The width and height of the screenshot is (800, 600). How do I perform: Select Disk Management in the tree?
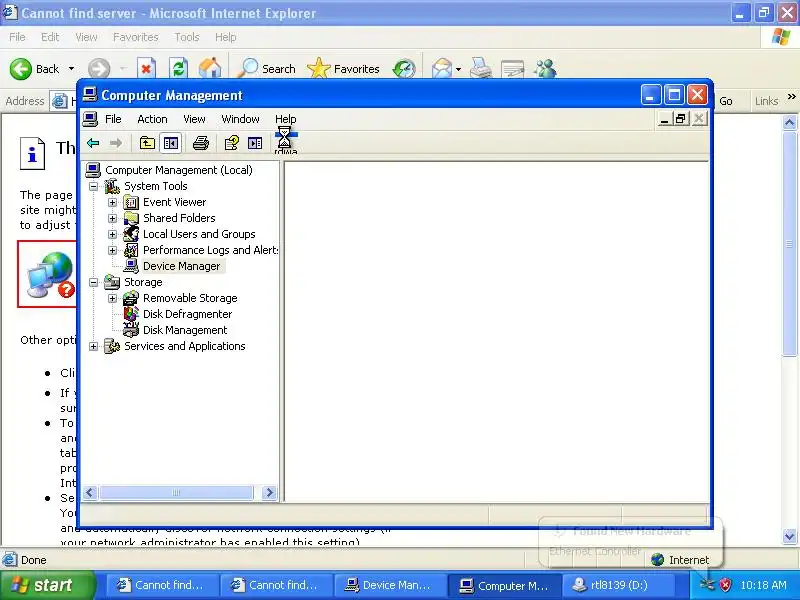coord(185,330)
